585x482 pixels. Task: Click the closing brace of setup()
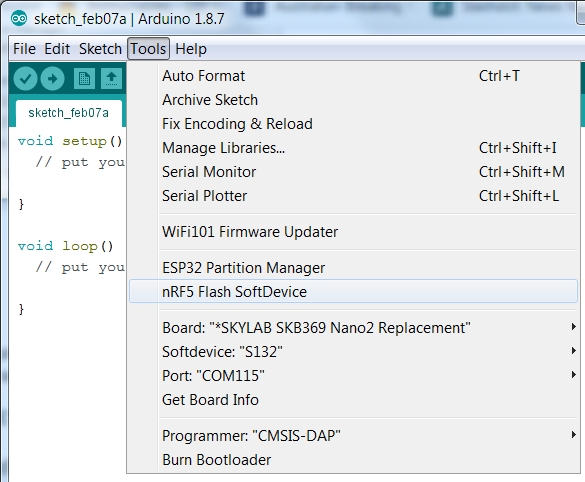(21, 204)
